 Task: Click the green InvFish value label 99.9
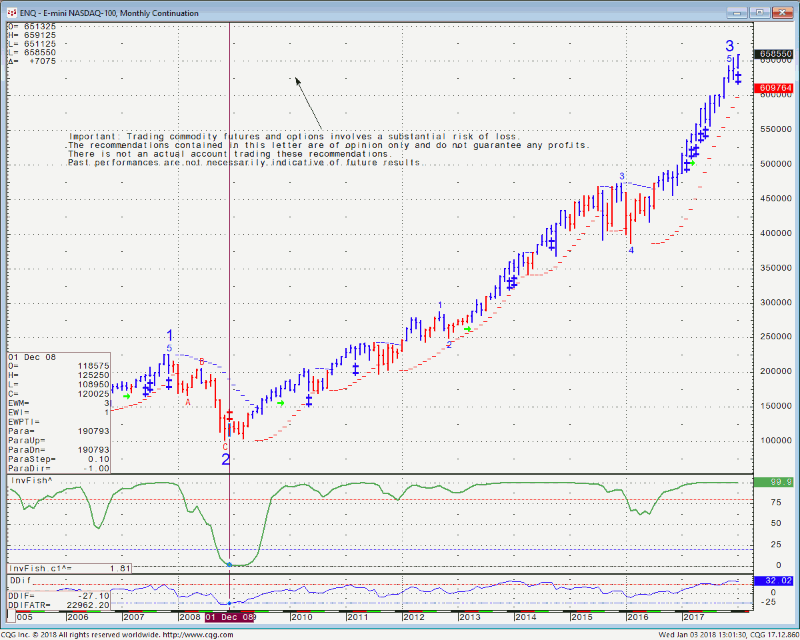[x=774, y=482]
